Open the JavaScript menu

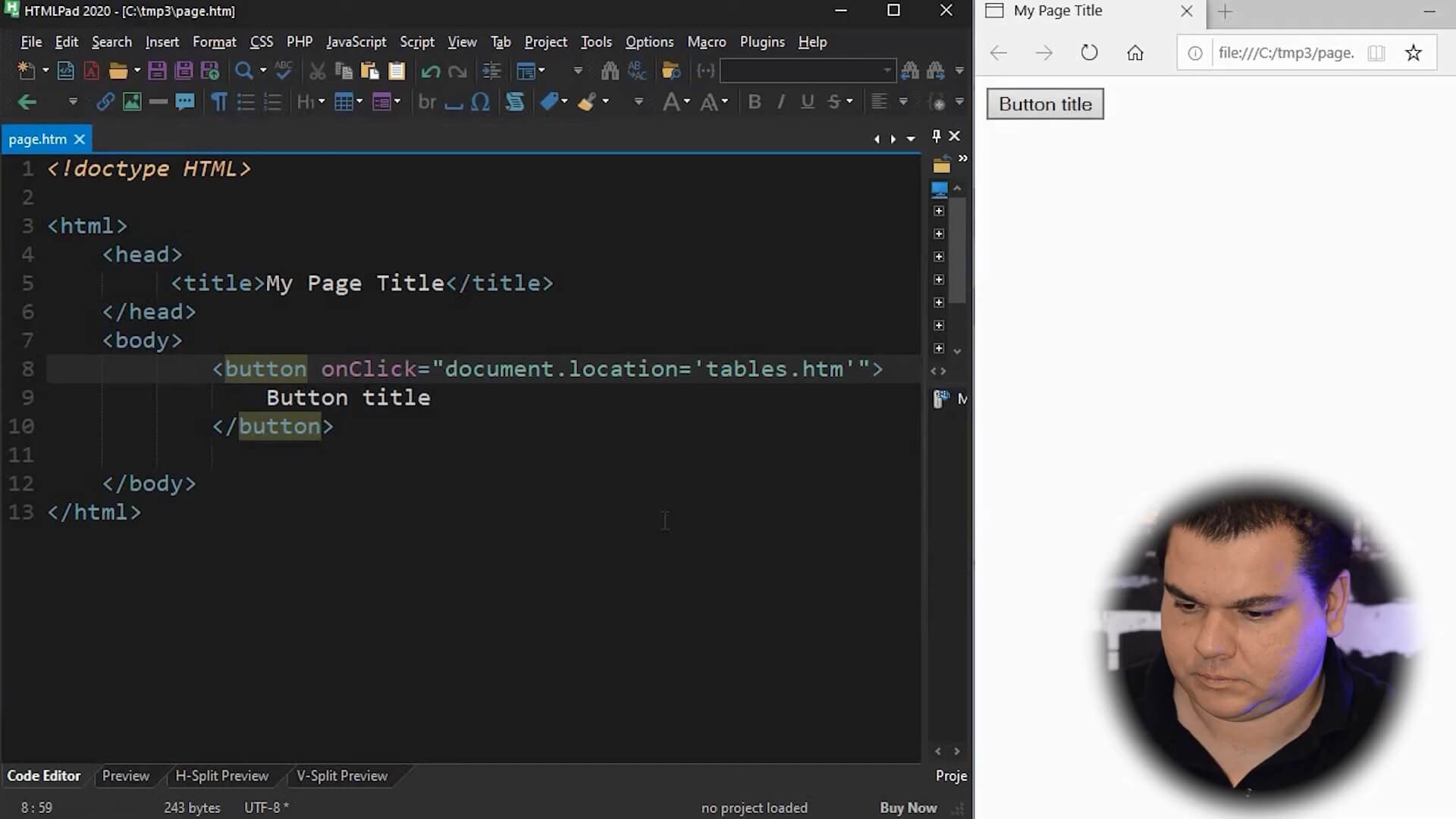(355, 42)
